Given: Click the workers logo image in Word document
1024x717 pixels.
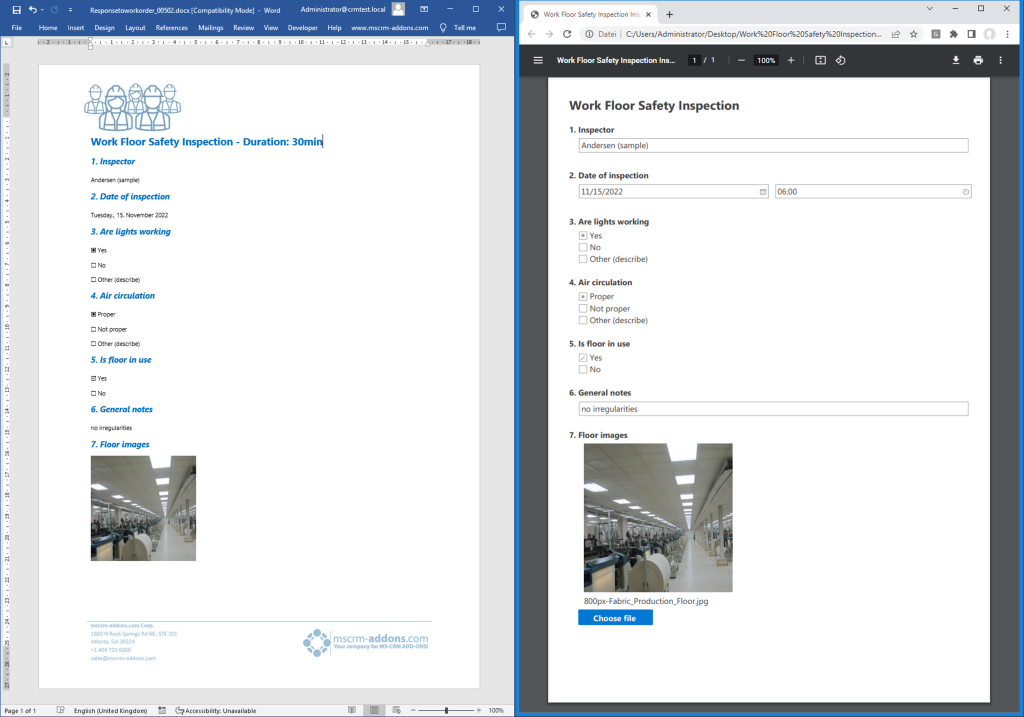Looking at the screenshot, I should pyautogui.click(x=133, y=107).
